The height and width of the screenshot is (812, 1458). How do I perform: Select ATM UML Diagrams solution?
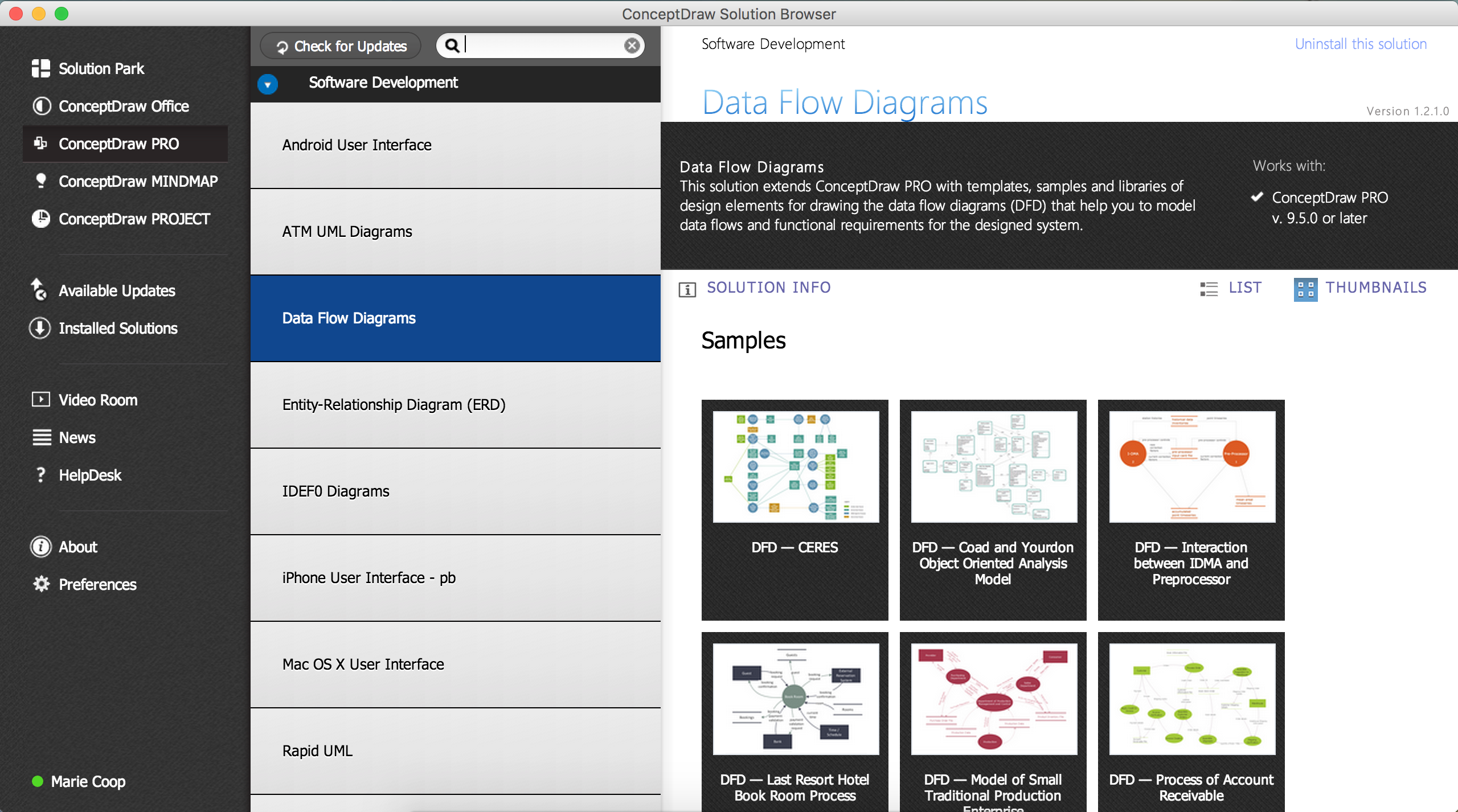456,232
